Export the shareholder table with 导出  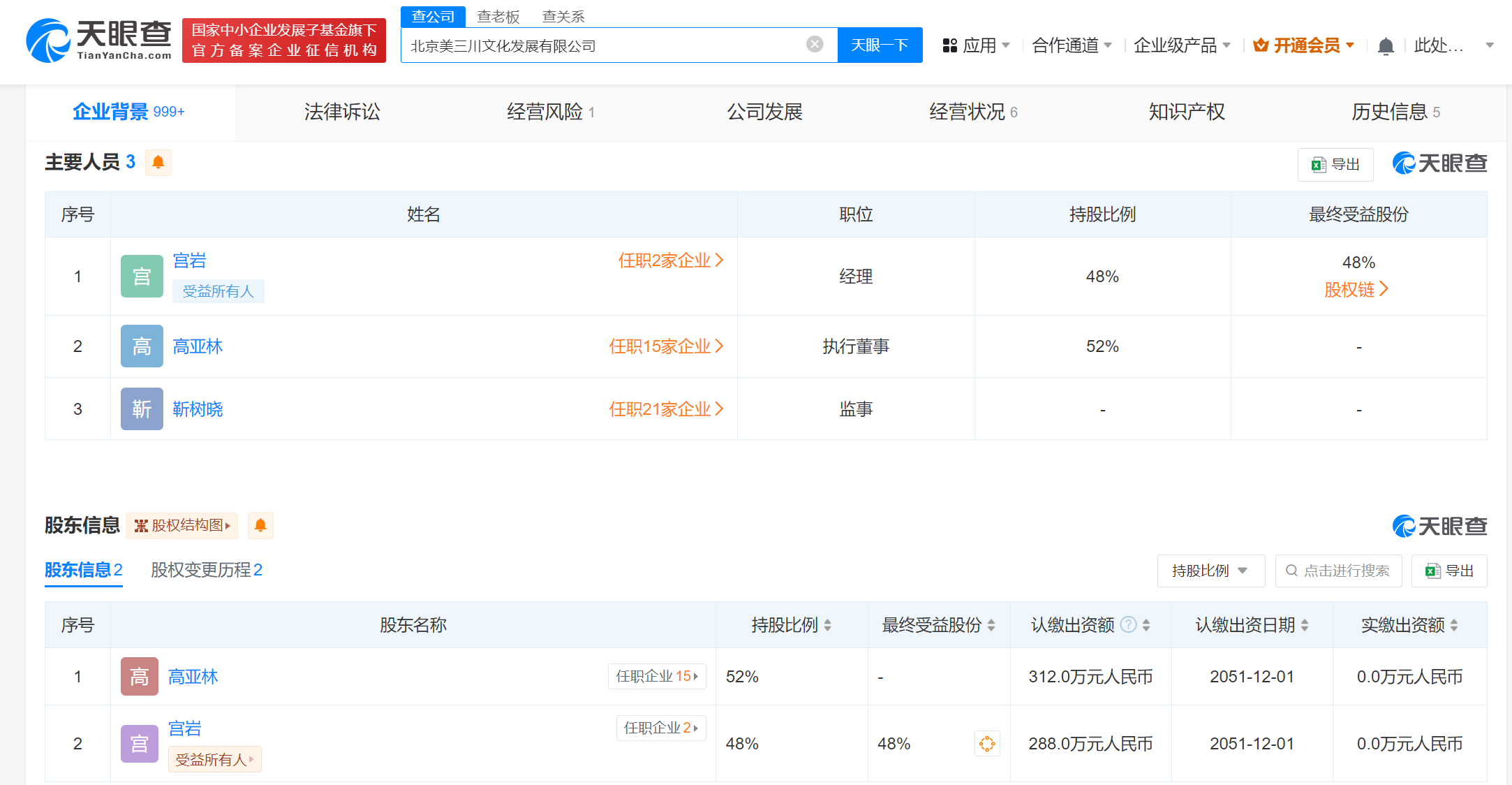(x=1449, y=571)
